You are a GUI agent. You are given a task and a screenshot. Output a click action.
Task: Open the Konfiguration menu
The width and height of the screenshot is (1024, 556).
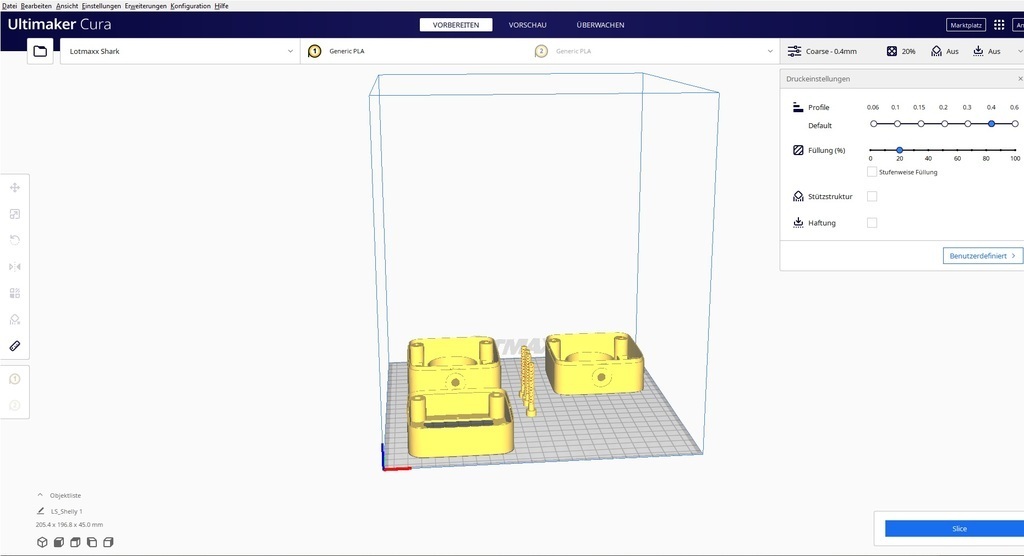coord(191,6)
